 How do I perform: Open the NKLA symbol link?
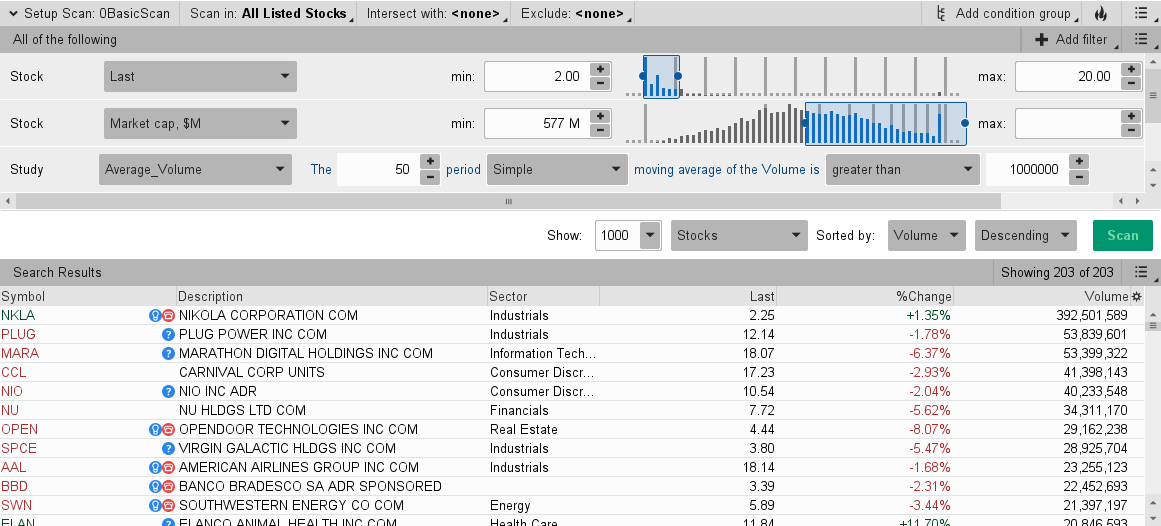(x=18, y=316)
